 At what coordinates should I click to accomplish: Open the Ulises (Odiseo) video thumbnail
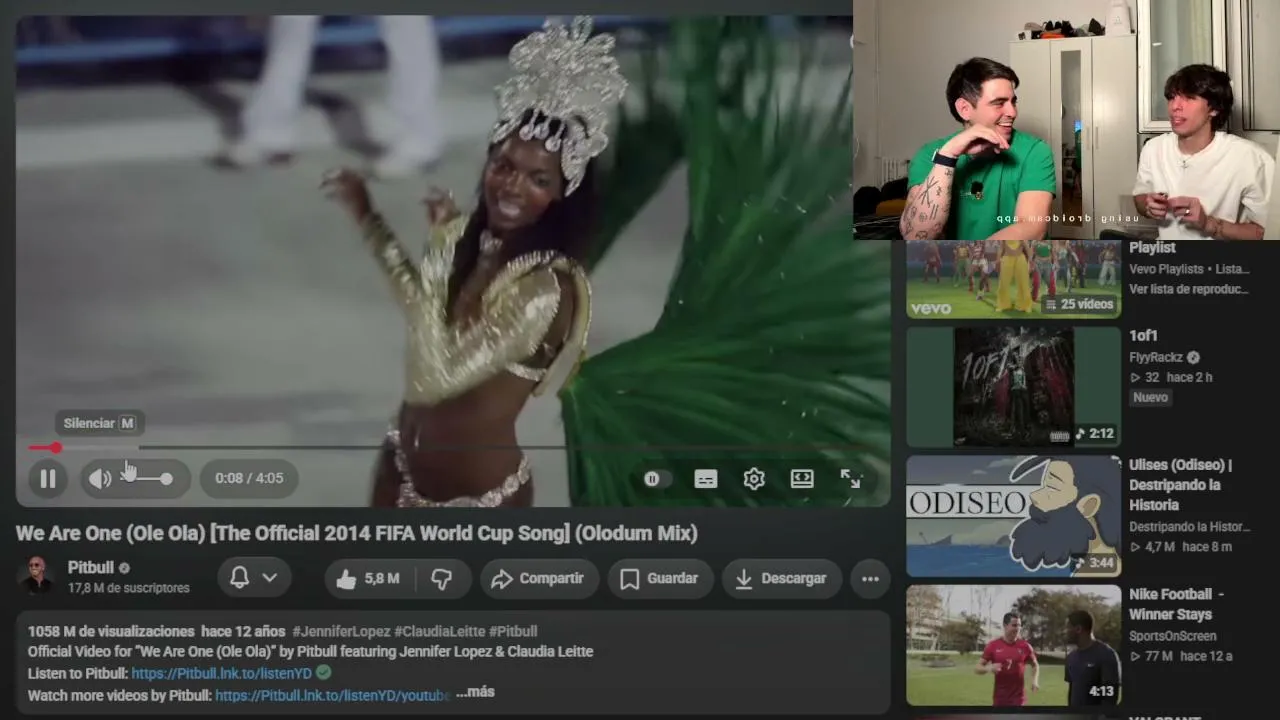point(1013,517)
